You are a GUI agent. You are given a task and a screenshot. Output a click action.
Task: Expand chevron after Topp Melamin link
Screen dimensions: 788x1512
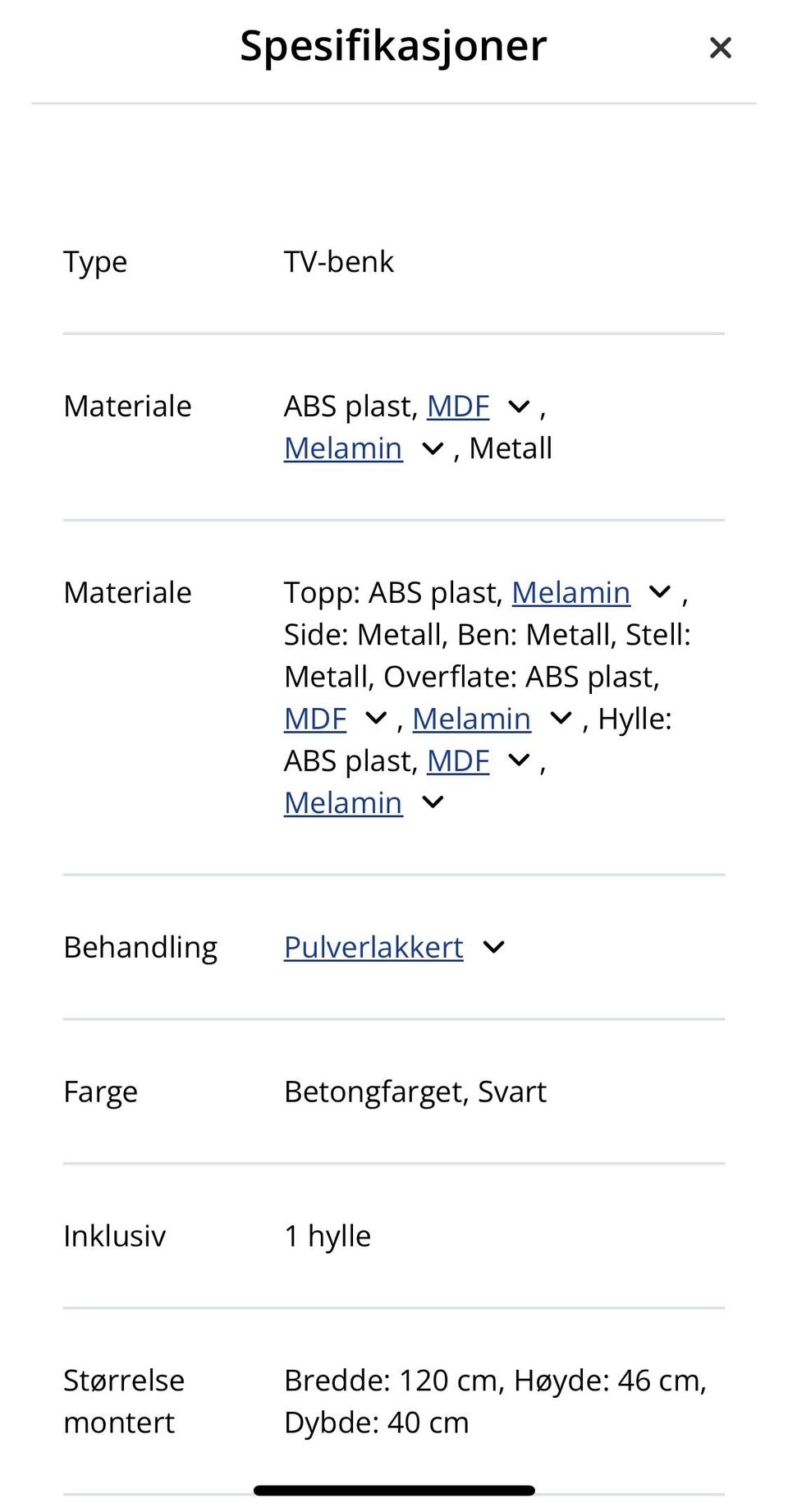tap(660, 592)
